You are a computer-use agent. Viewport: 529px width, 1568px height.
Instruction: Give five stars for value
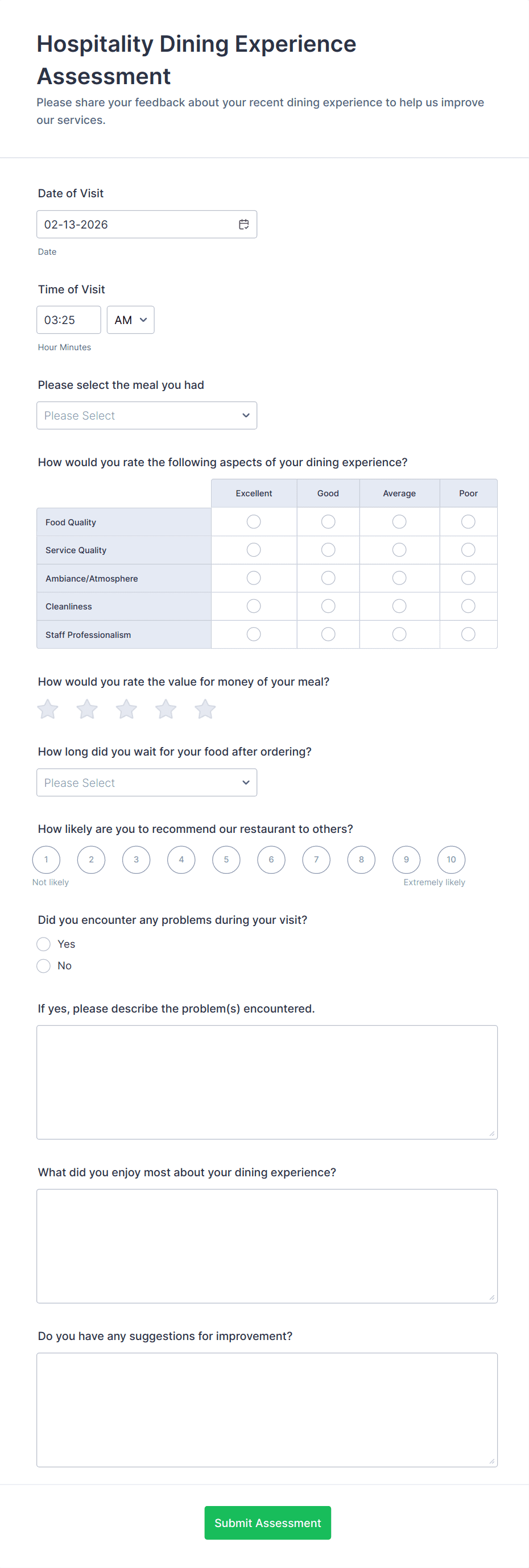point(205,709)
